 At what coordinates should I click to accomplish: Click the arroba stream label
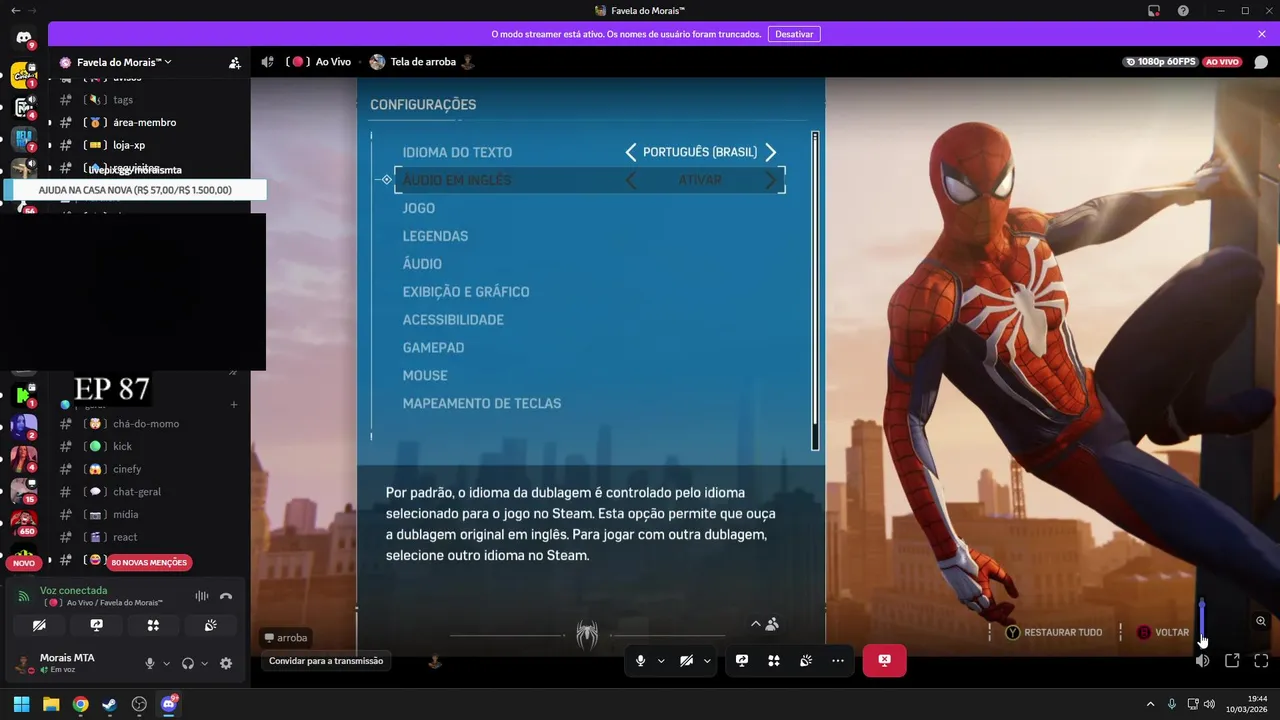tap(286, 637)
